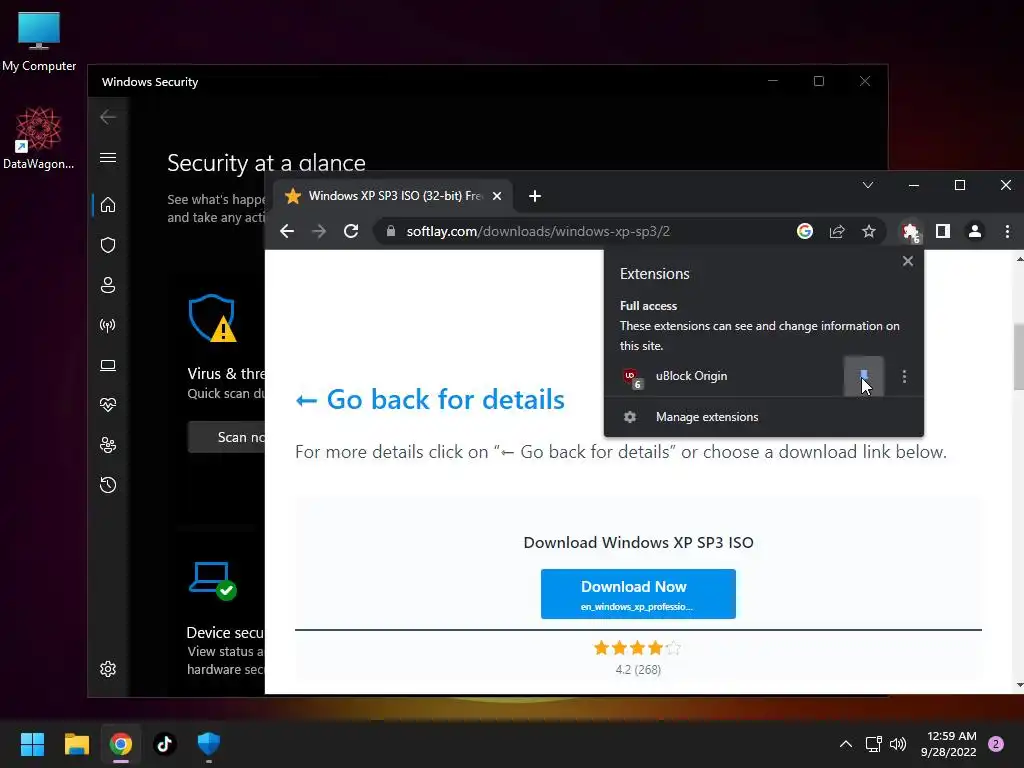Open Chrome side panel icon
This screenshot has width=1024, height=768.
942,231
